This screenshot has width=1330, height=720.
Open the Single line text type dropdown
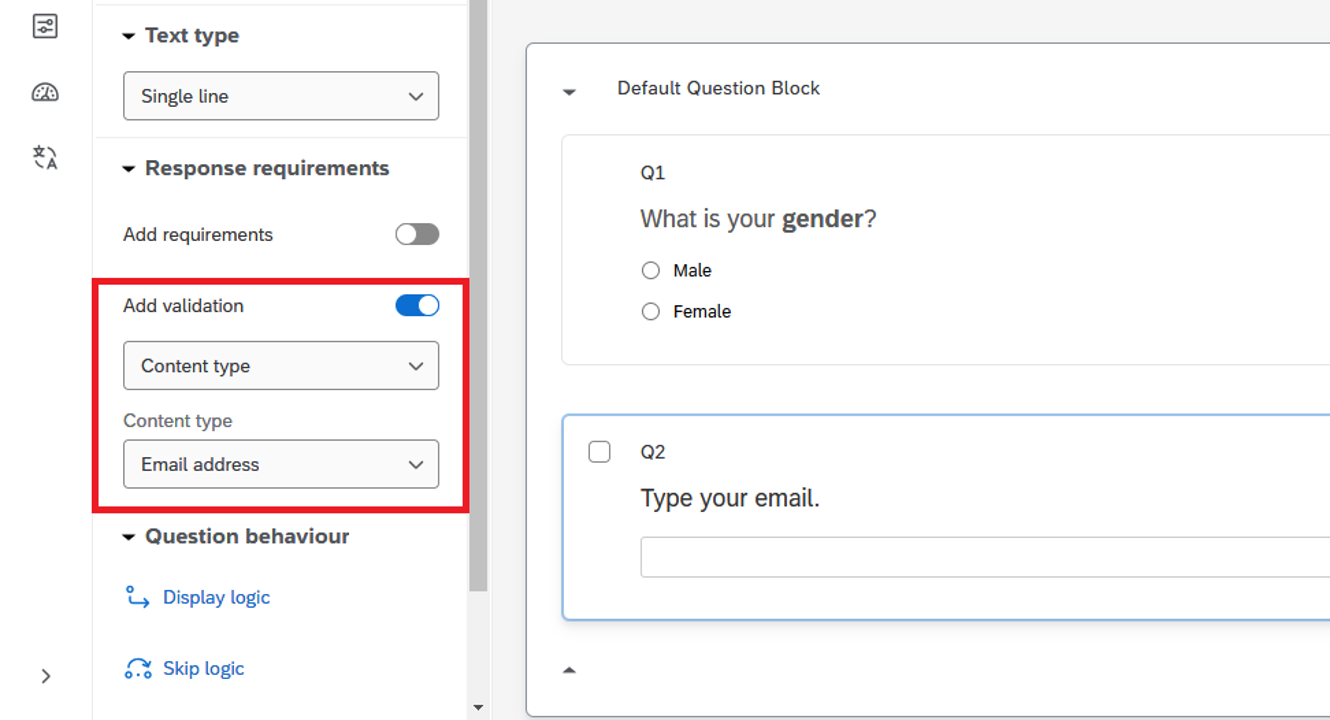coord(281,96)
